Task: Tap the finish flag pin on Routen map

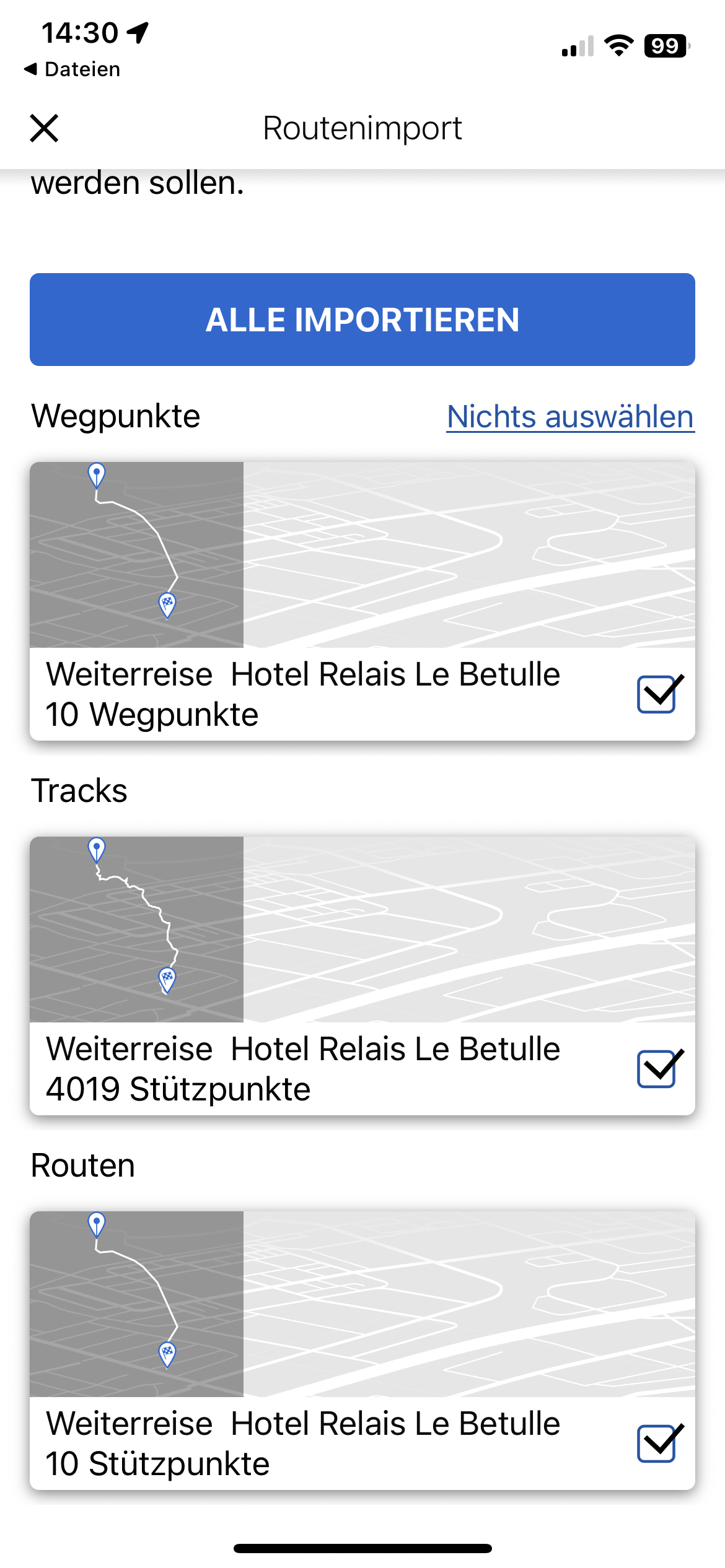Action: click(x=167, y=1353)
